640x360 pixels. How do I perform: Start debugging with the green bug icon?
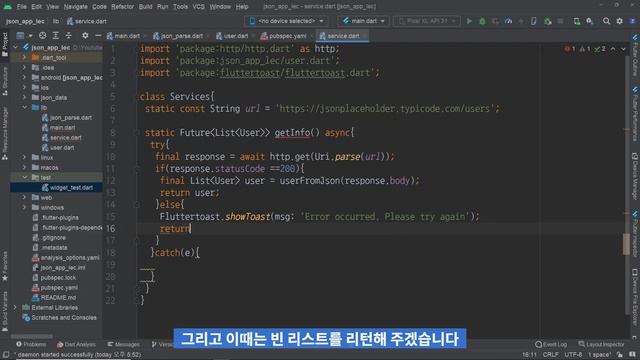[482, 21]
